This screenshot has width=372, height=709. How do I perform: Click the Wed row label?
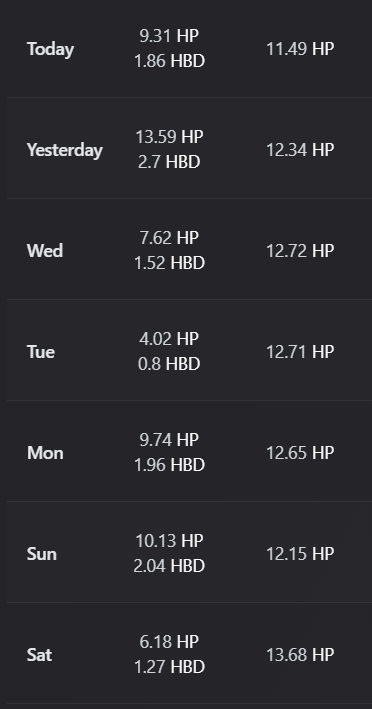coord(45,251)
